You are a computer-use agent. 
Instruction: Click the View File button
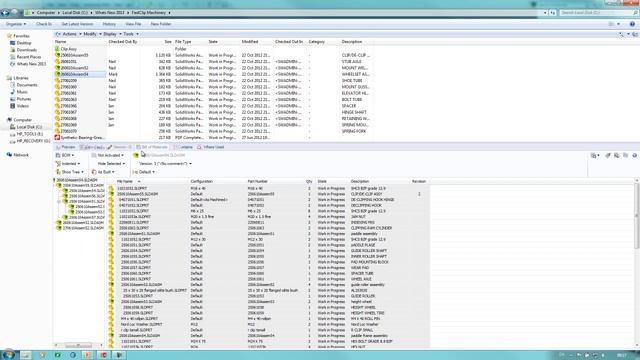[x=133, y=24]
